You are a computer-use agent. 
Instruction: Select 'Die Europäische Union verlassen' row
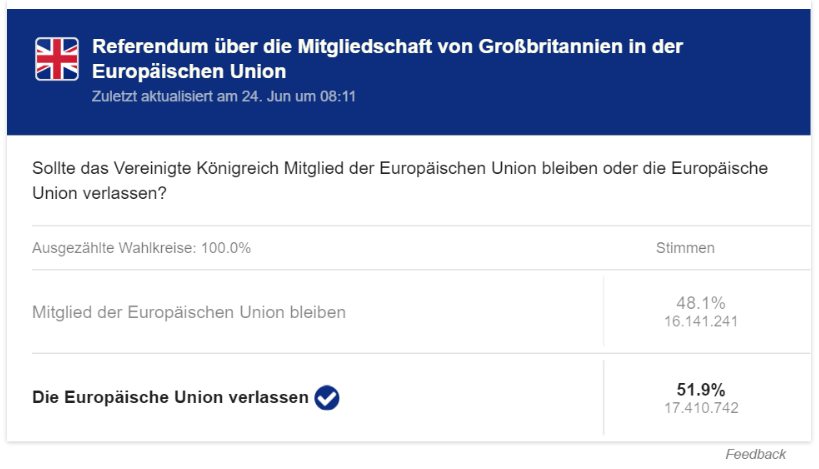171,397
